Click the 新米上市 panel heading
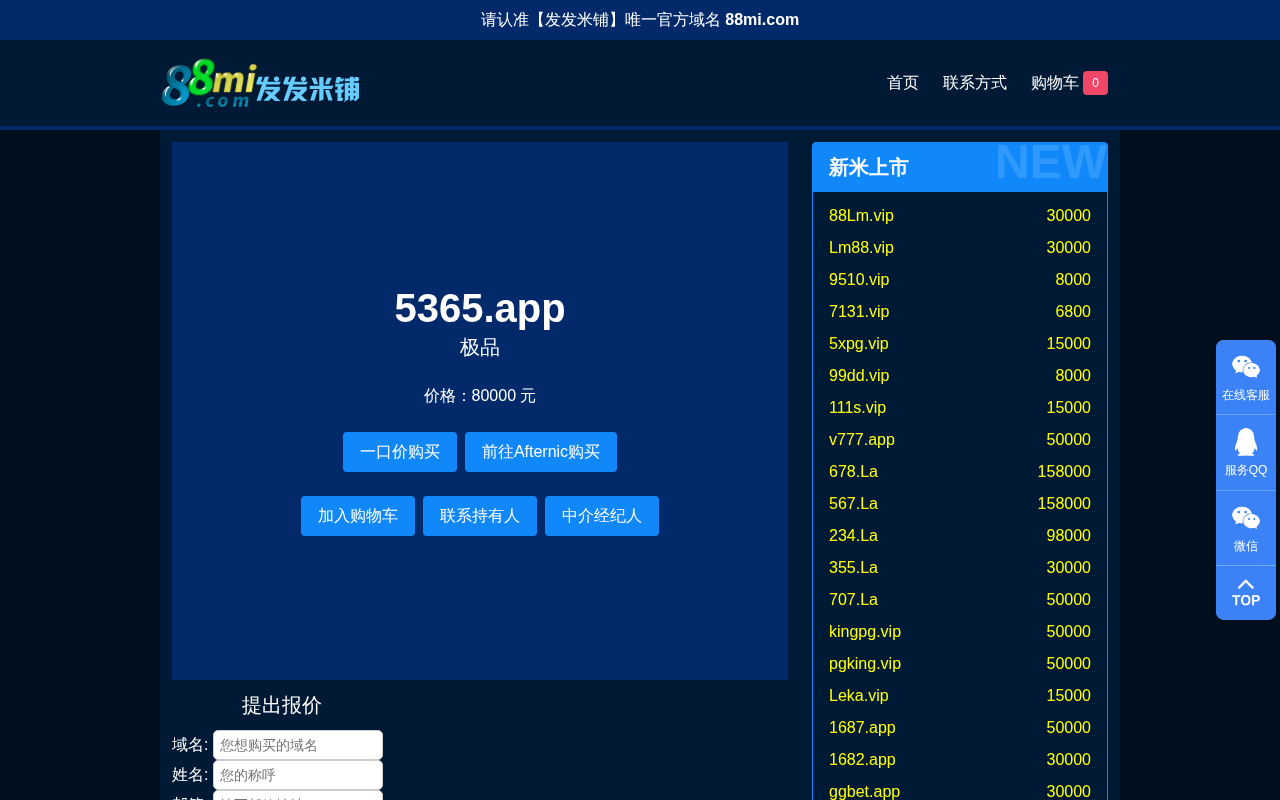This screenshot has height=800, width=1280. [869, 168]
